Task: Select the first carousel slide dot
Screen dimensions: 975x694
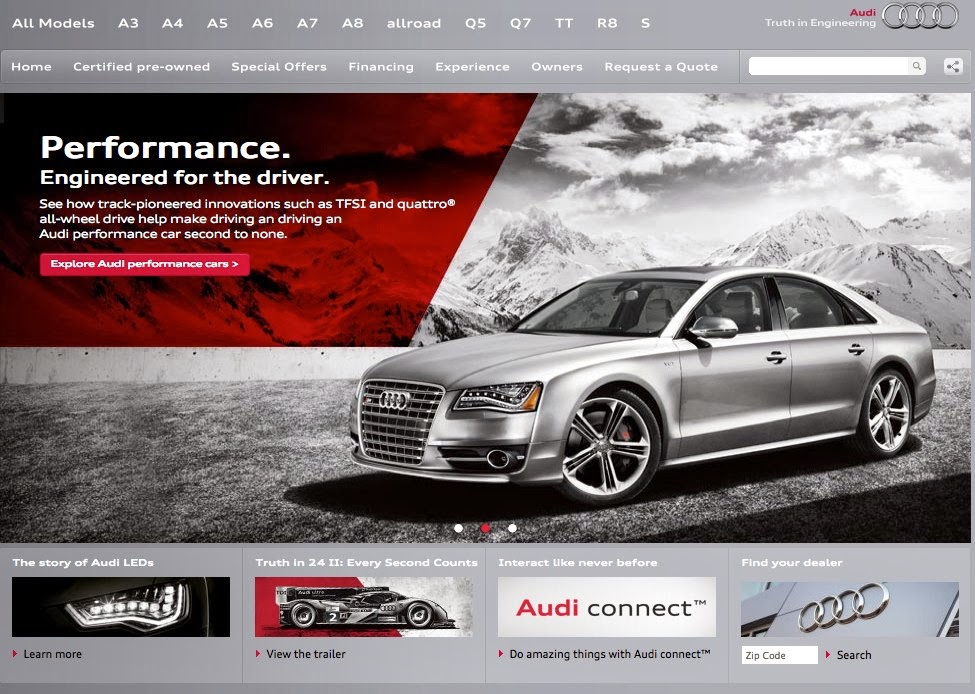Action: [x=458, y=528]
